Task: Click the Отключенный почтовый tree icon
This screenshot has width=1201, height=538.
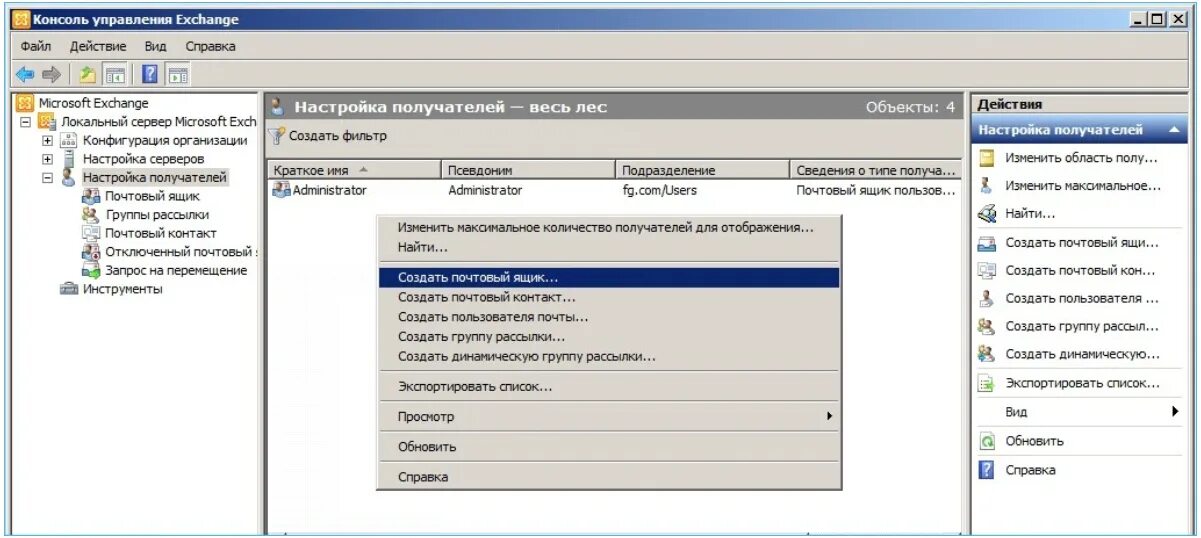Action: [x=91, y=252]
